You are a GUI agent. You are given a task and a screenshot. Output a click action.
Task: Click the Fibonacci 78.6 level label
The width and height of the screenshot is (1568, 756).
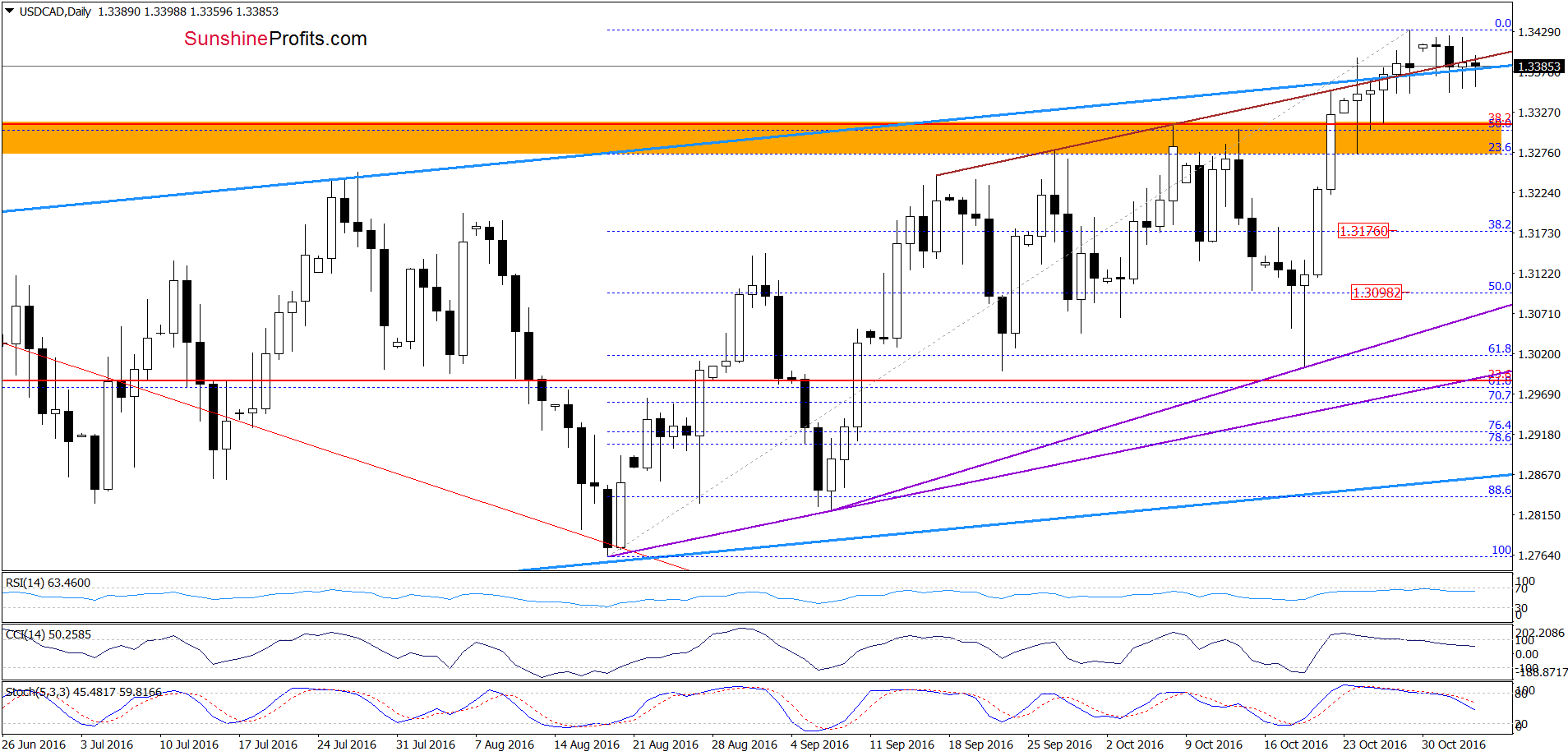pos(1500,437)
